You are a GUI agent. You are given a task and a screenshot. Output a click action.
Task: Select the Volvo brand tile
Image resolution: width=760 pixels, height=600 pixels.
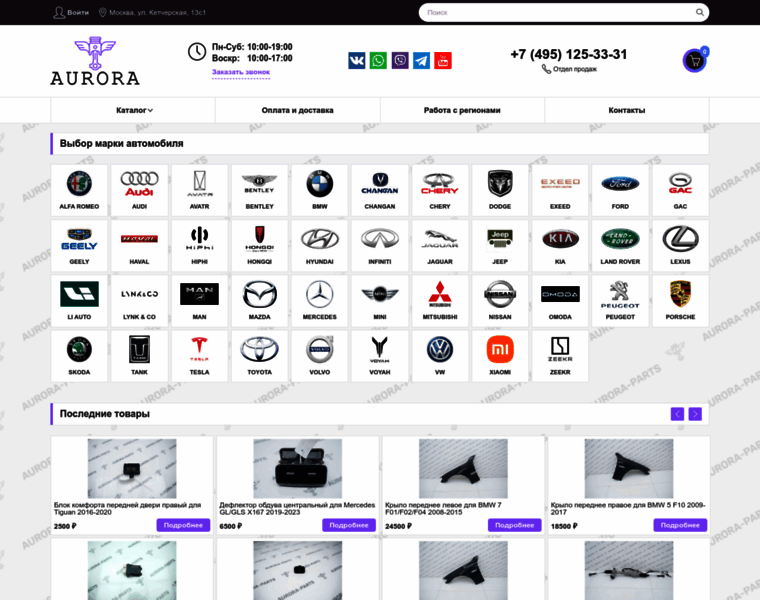[319, 356]
